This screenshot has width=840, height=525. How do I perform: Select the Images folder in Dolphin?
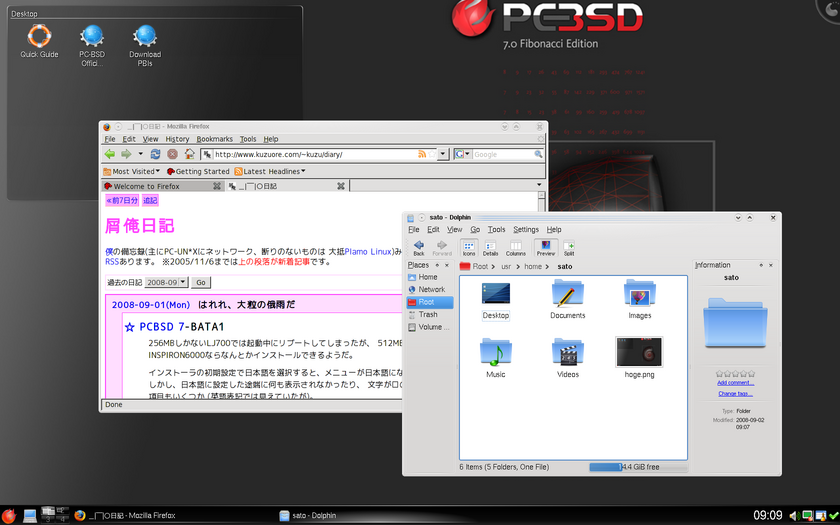pyautogui.click(x=640, y=300)
